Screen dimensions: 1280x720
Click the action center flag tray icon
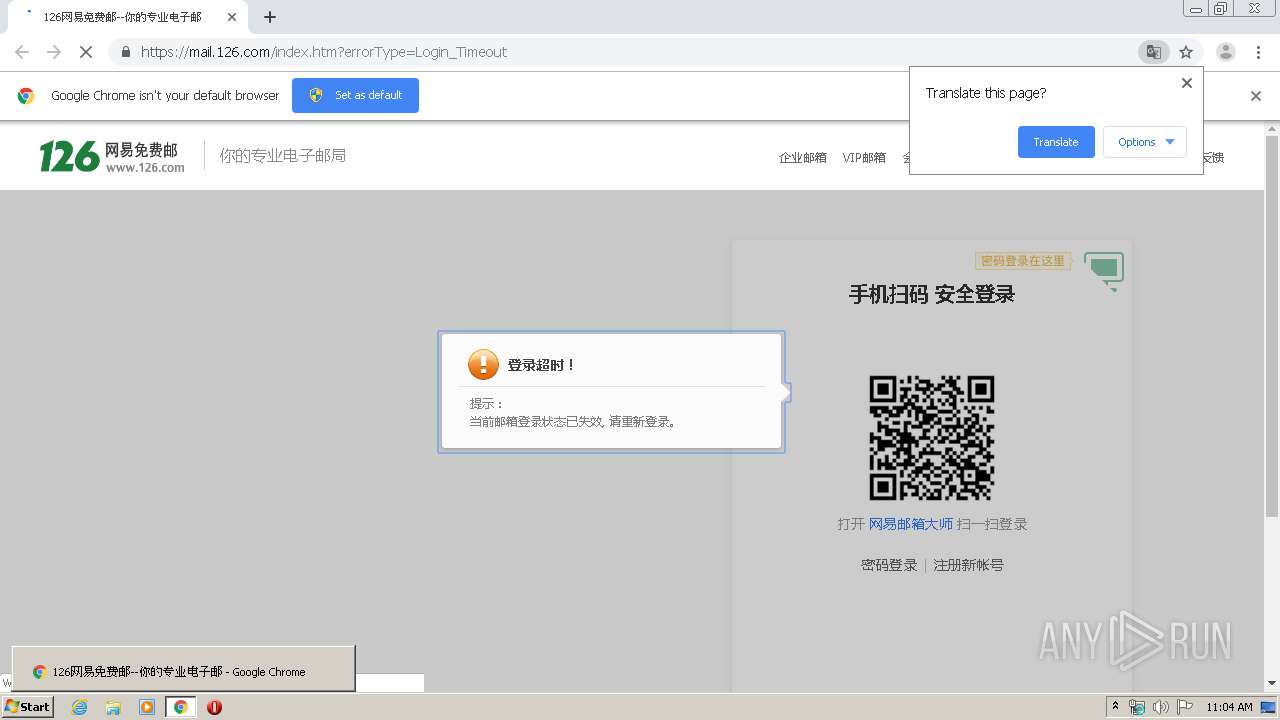(1185, 707)
